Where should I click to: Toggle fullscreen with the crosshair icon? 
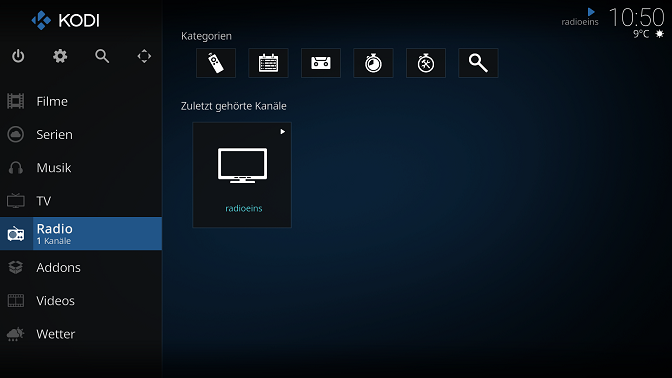[144, 56]
